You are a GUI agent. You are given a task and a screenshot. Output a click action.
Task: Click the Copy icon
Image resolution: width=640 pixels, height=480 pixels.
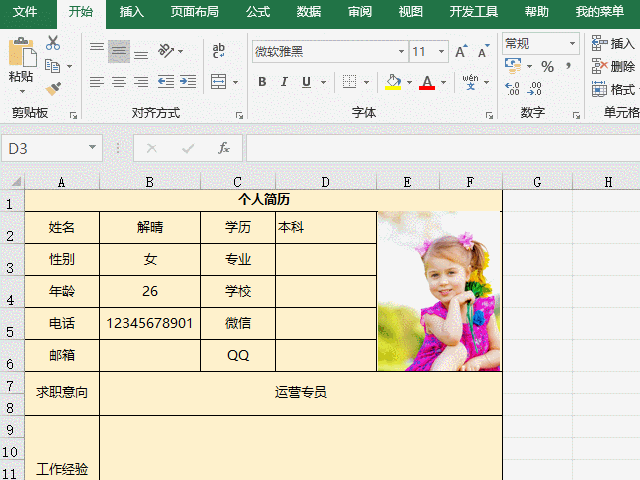(52, 66)
